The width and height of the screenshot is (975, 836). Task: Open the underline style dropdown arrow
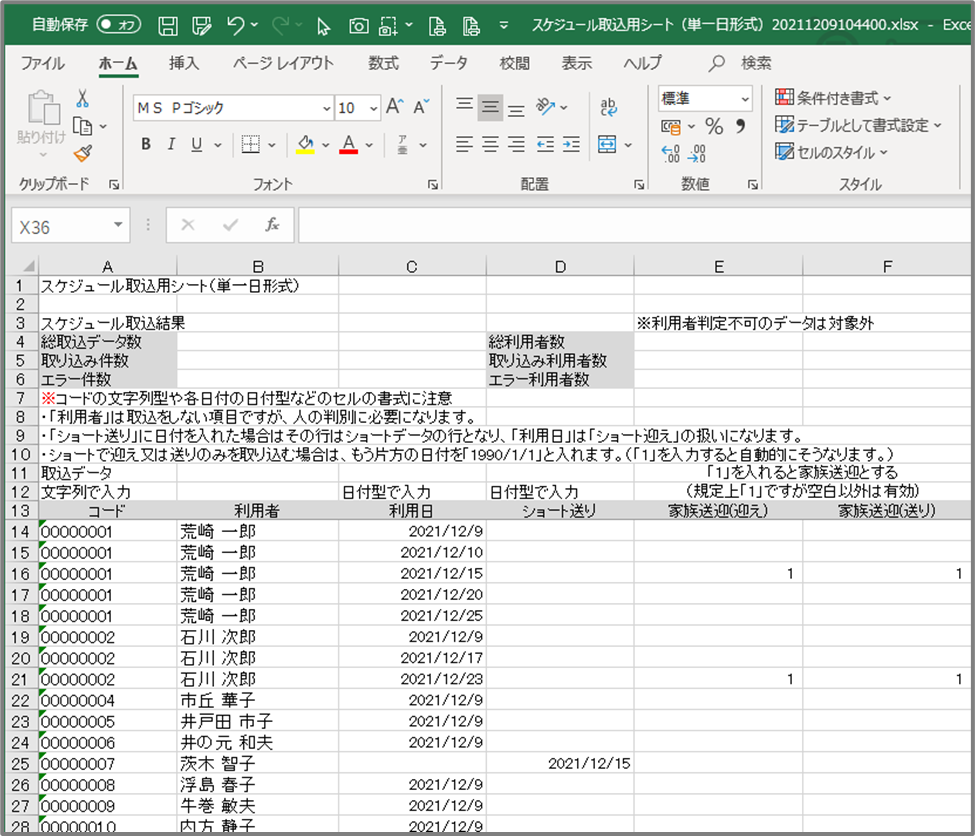pyautogui.click(x=218, y=145)
